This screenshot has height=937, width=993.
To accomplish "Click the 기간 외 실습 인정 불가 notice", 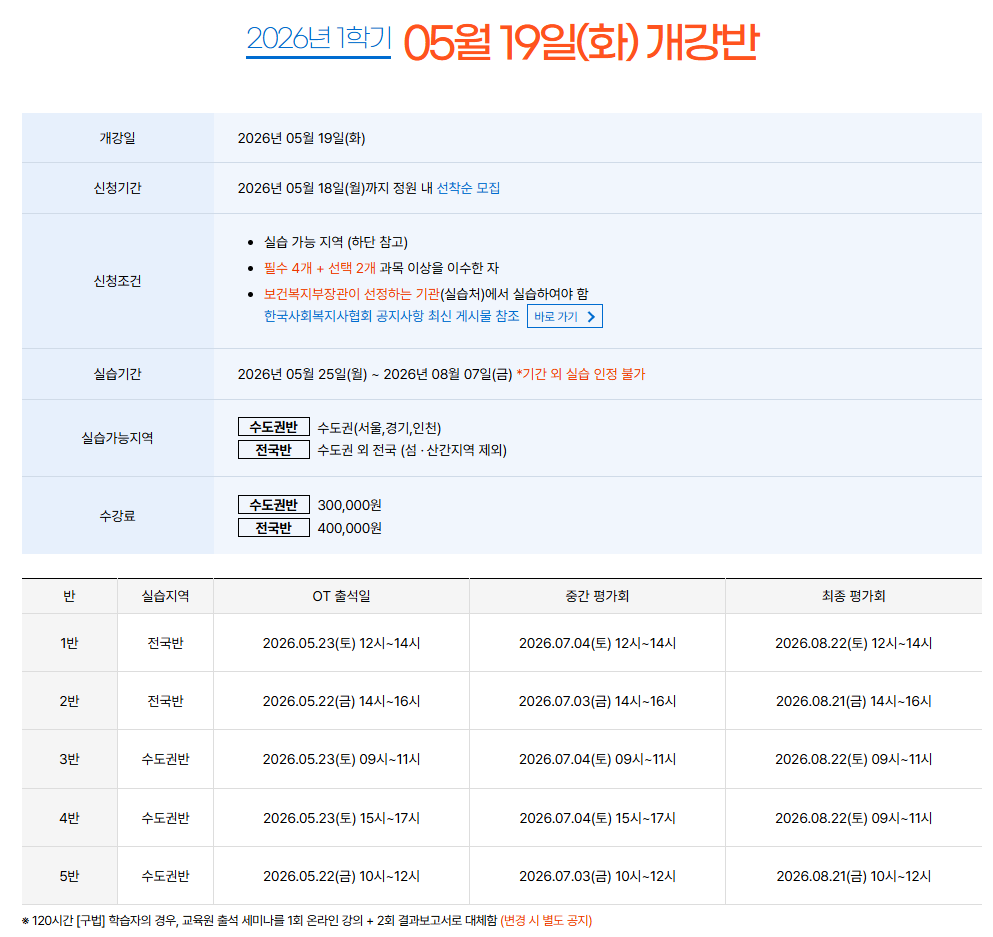I will 581,374.
